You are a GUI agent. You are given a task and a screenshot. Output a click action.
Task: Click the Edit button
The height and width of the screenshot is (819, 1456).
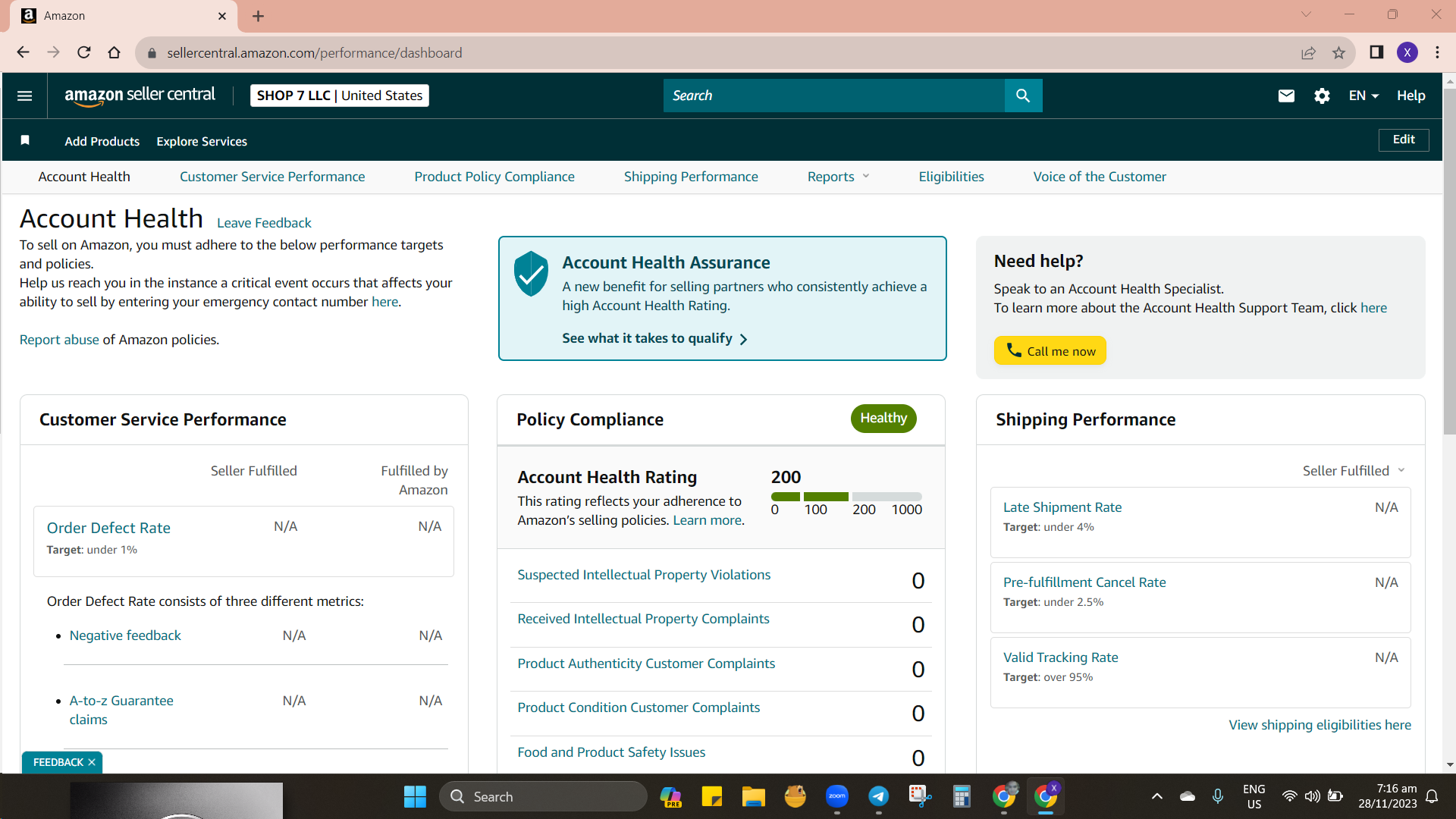pos(1404,140)
